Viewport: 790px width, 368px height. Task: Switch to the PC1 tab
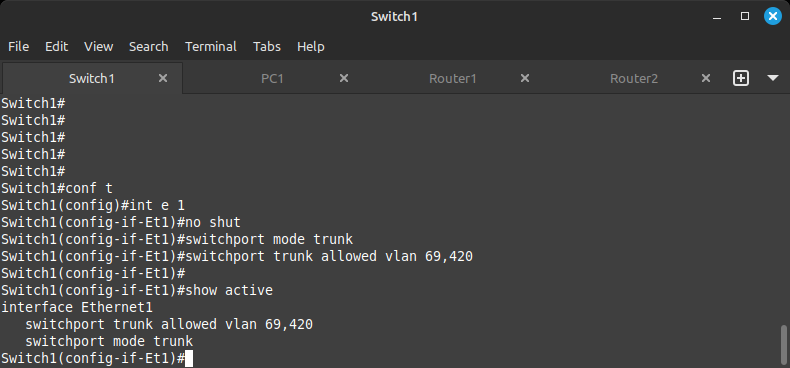click(x=273, y=79)
